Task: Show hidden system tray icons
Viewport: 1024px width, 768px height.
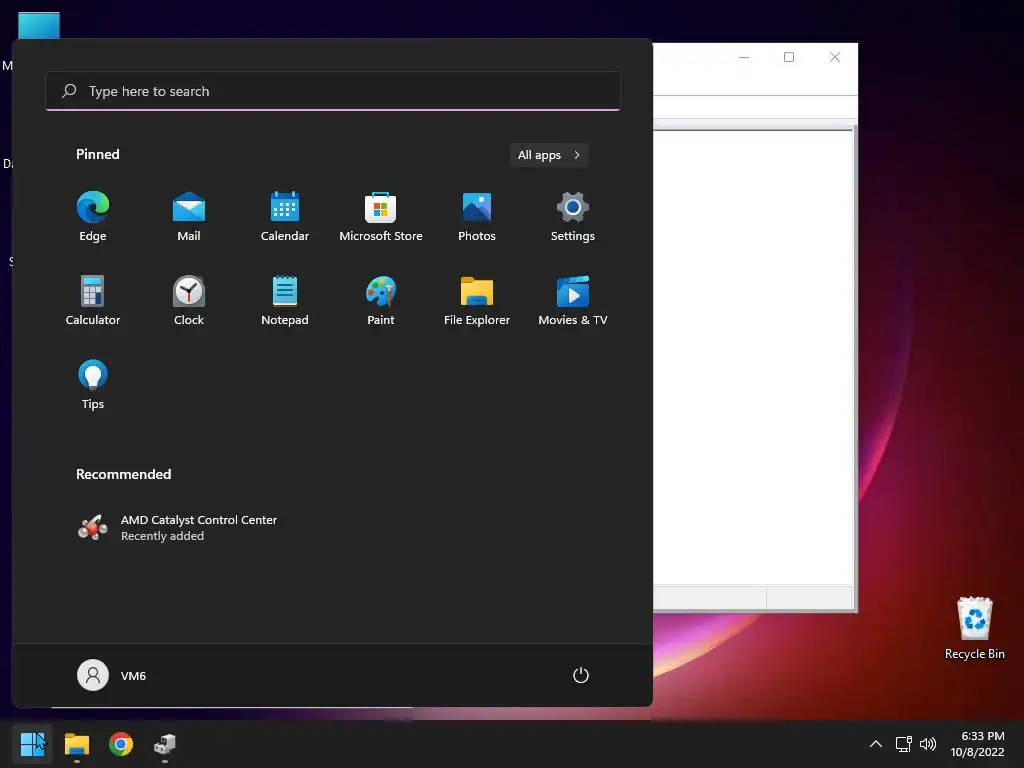Action: click(x=876, y=744)
